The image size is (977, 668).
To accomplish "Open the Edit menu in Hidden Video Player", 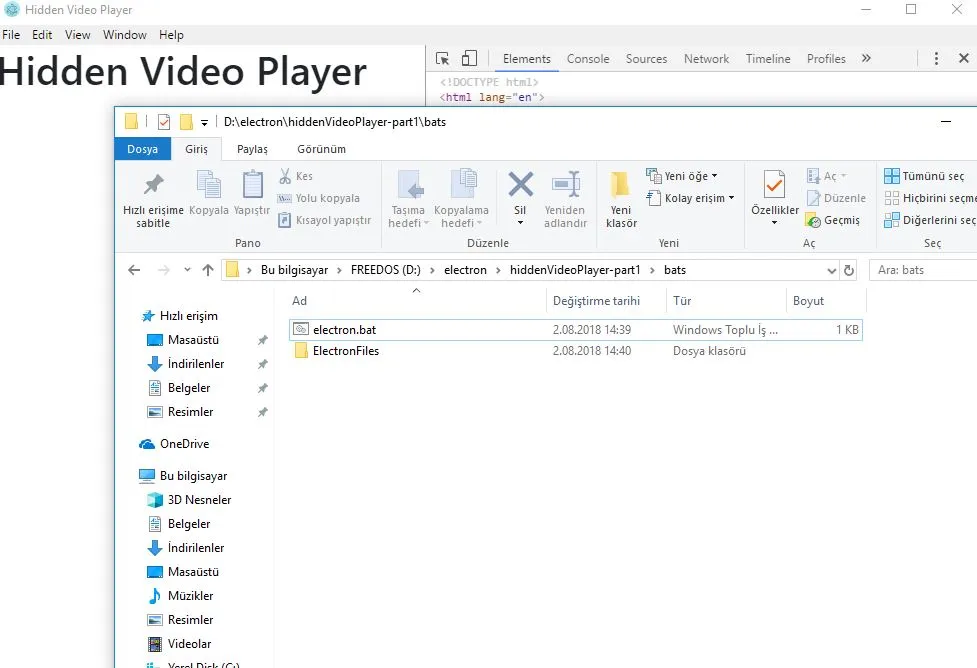I will 42,35.
